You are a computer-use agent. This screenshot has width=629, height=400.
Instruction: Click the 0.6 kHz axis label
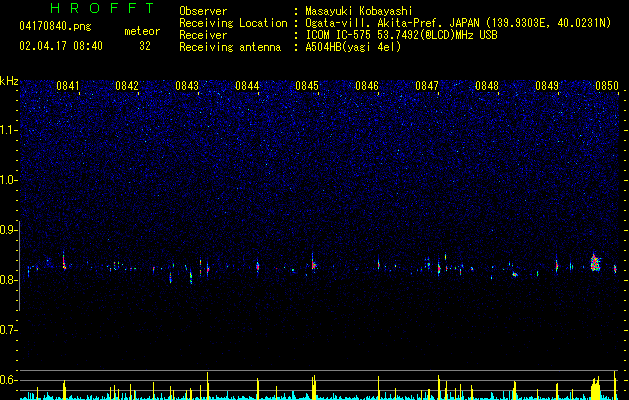(8, 380)
